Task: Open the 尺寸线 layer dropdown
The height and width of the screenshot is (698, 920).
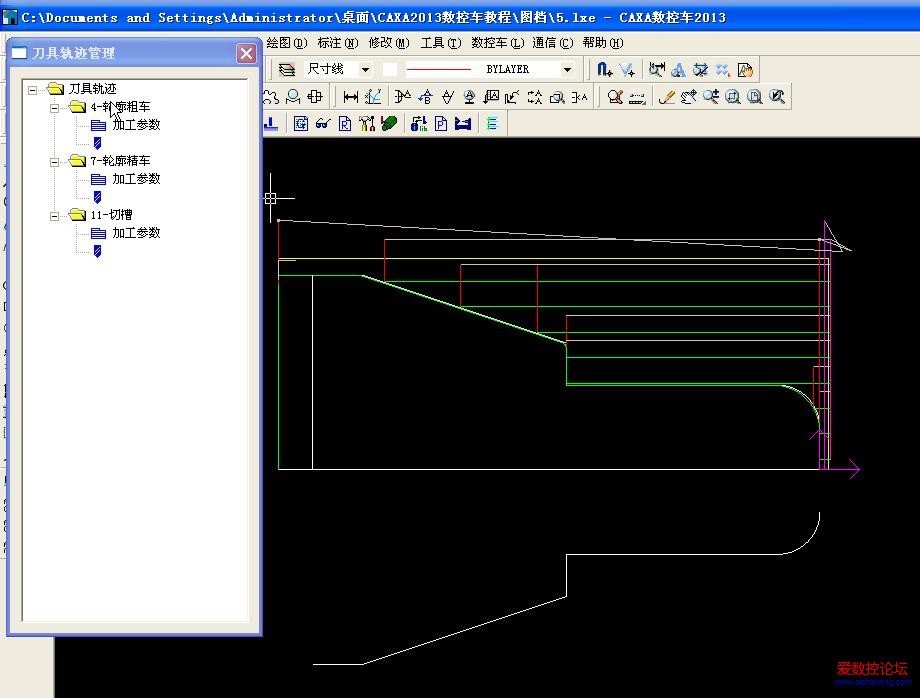Action: (364, 70)
